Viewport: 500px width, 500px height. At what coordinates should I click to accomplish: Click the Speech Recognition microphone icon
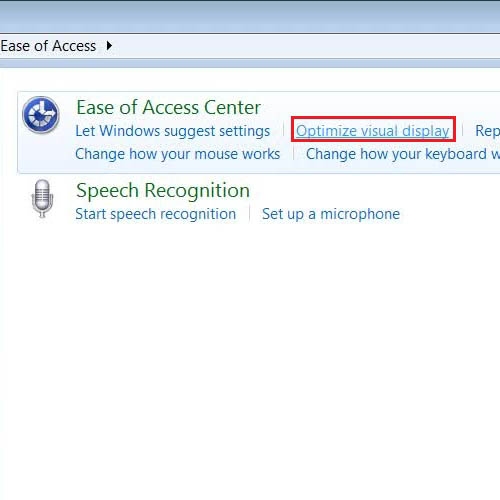pyautogui.click(x=42, y=199)
